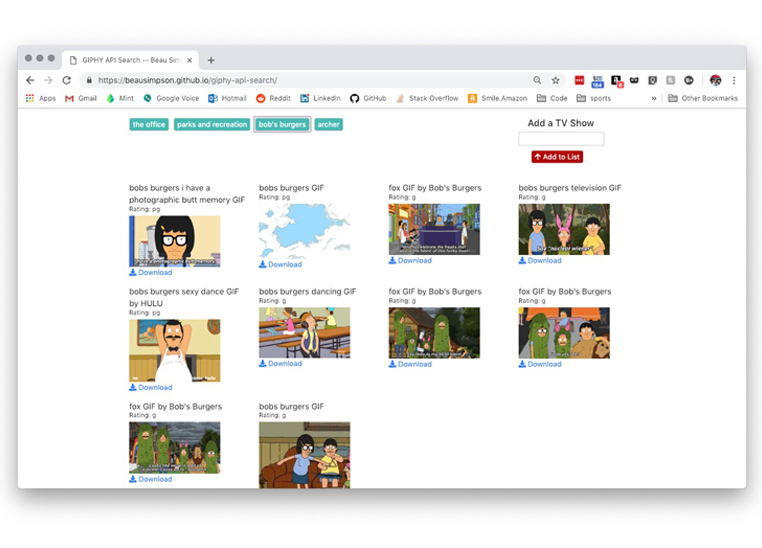Click the Add a TV Show text field
Screen dimensions: 762x548
click(561, 139)
